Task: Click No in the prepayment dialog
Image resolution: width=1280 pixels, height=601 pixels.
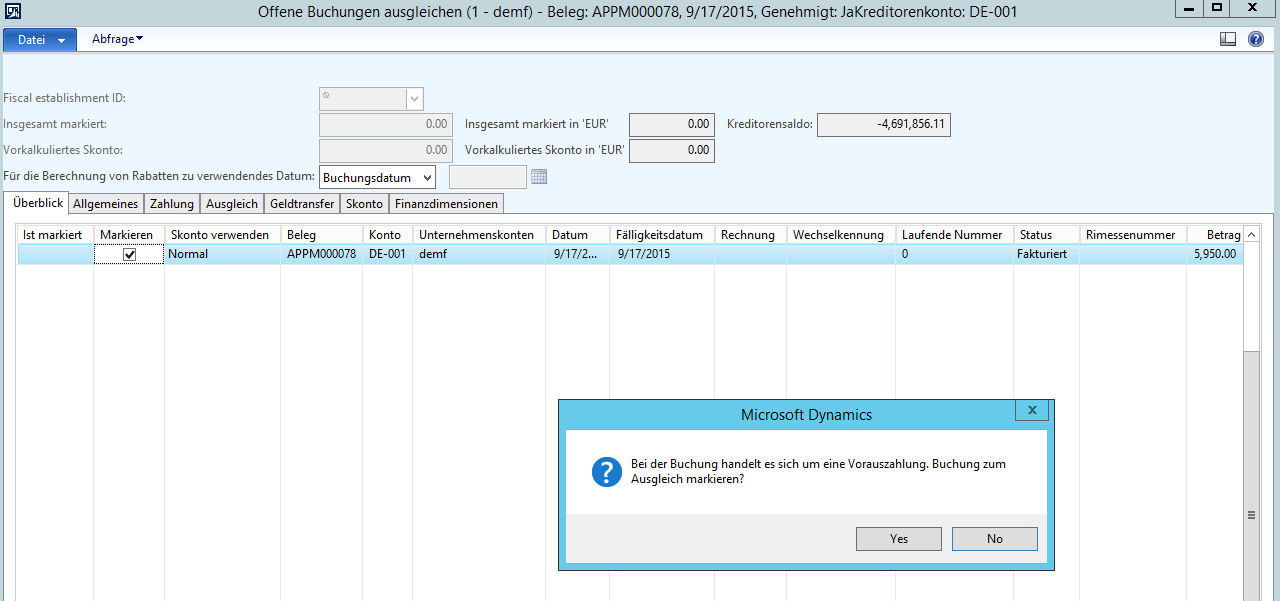Action: tap(994, 539)
